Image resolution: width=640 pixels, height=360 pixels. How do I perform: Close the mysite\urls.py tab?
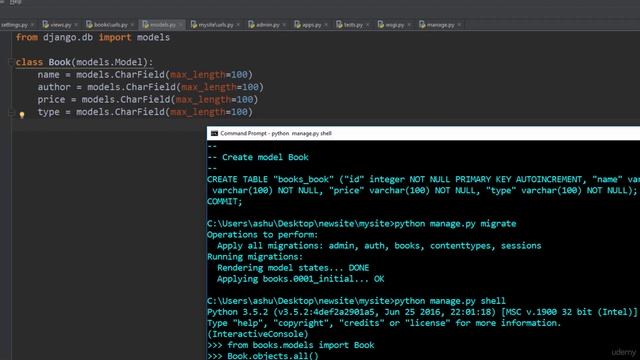pyautogui.click(x=238, y=25)
